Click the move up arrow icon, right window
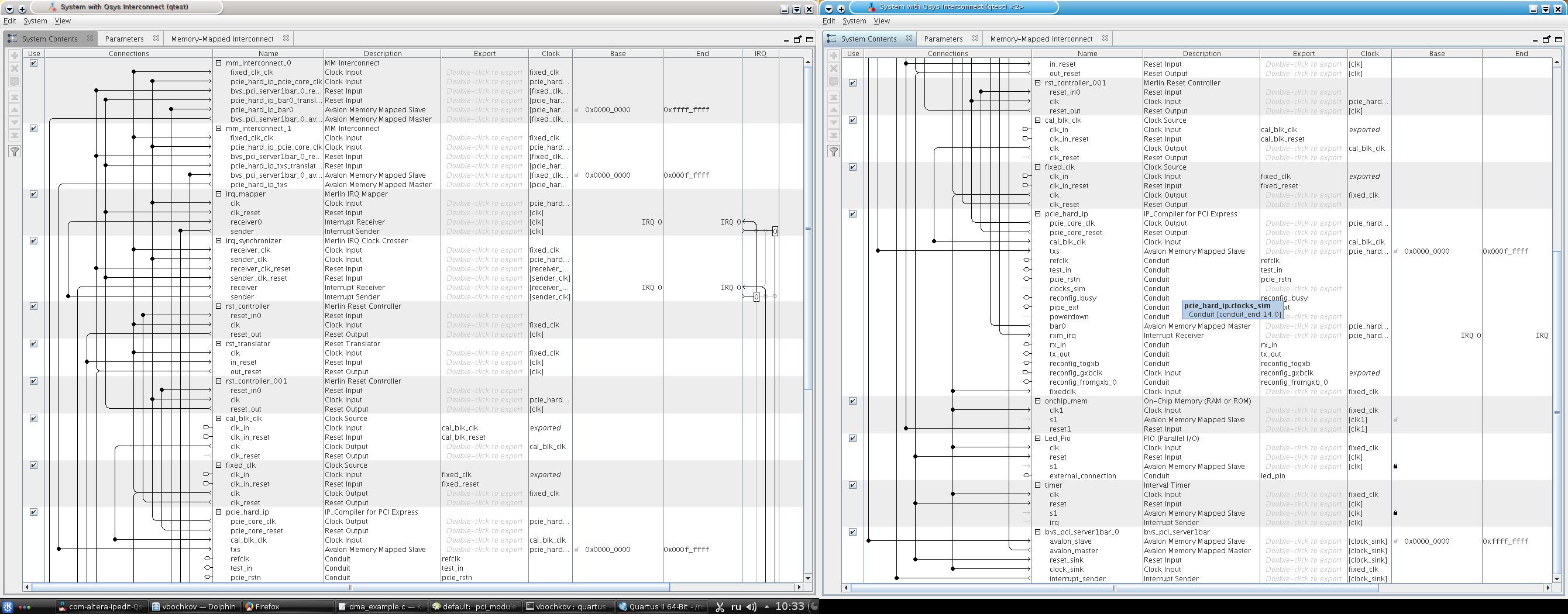 tap(834, 109)
